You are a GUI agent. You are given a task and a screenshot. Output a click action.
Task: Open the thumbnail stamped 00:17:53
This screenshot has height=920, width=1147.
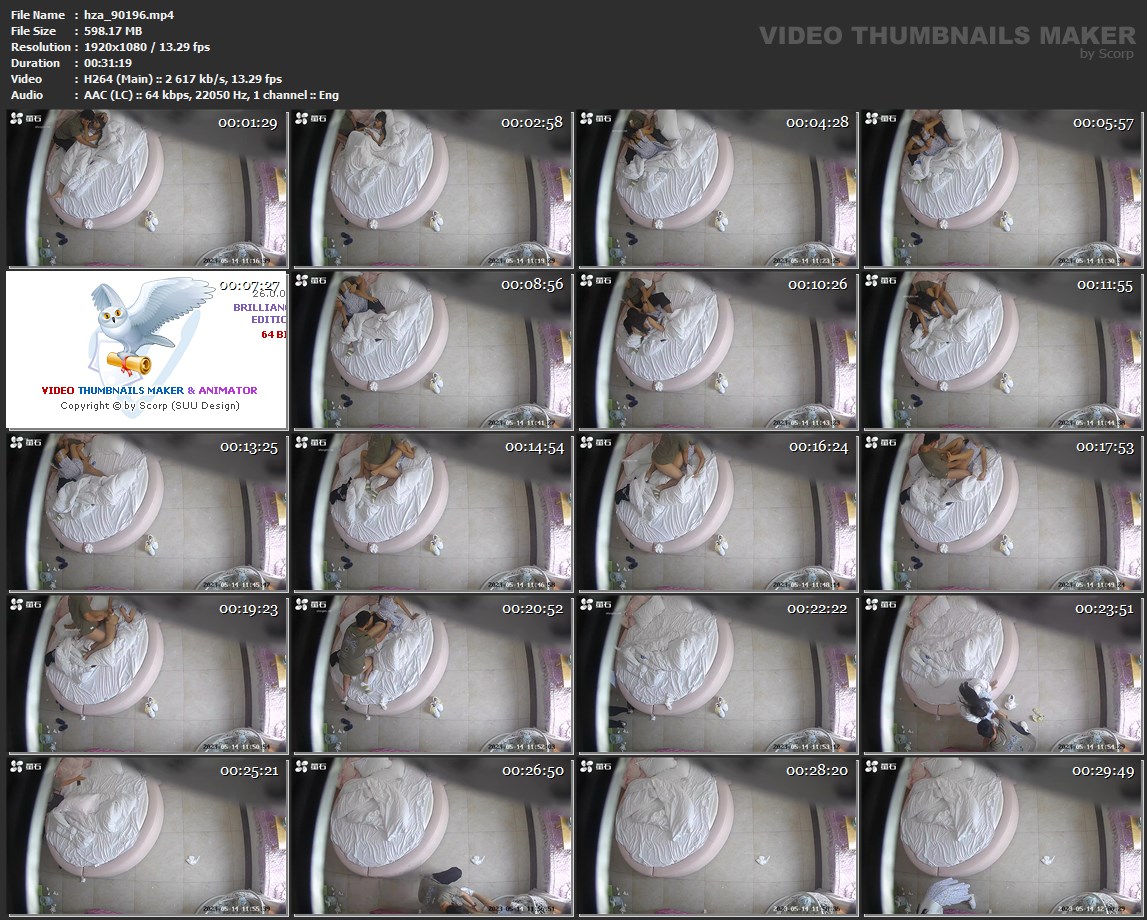(1003, 513)
